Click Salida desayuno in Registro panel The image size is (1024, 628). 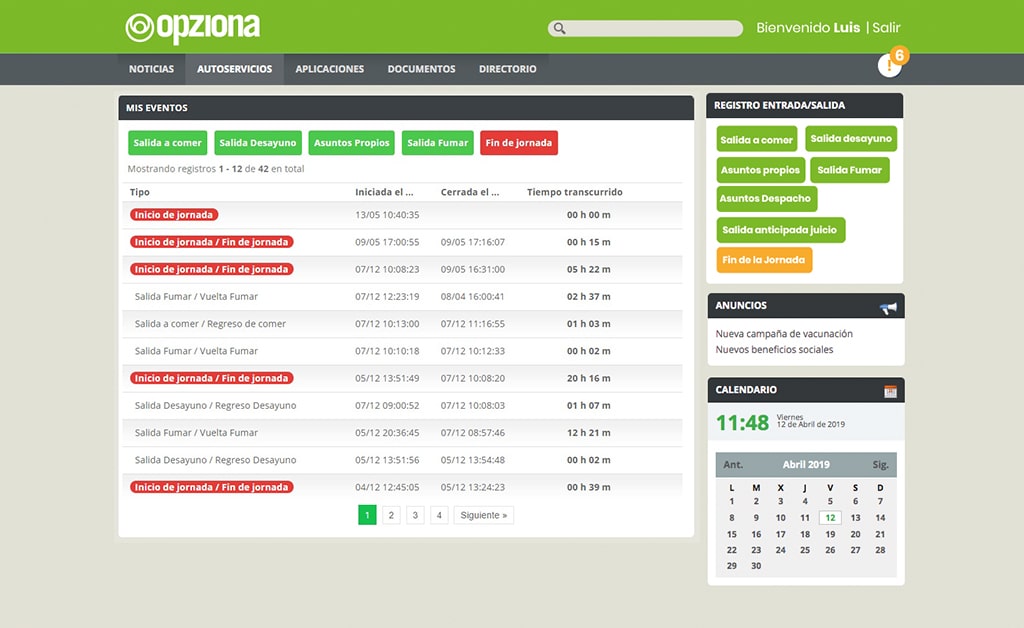(851, 138)
